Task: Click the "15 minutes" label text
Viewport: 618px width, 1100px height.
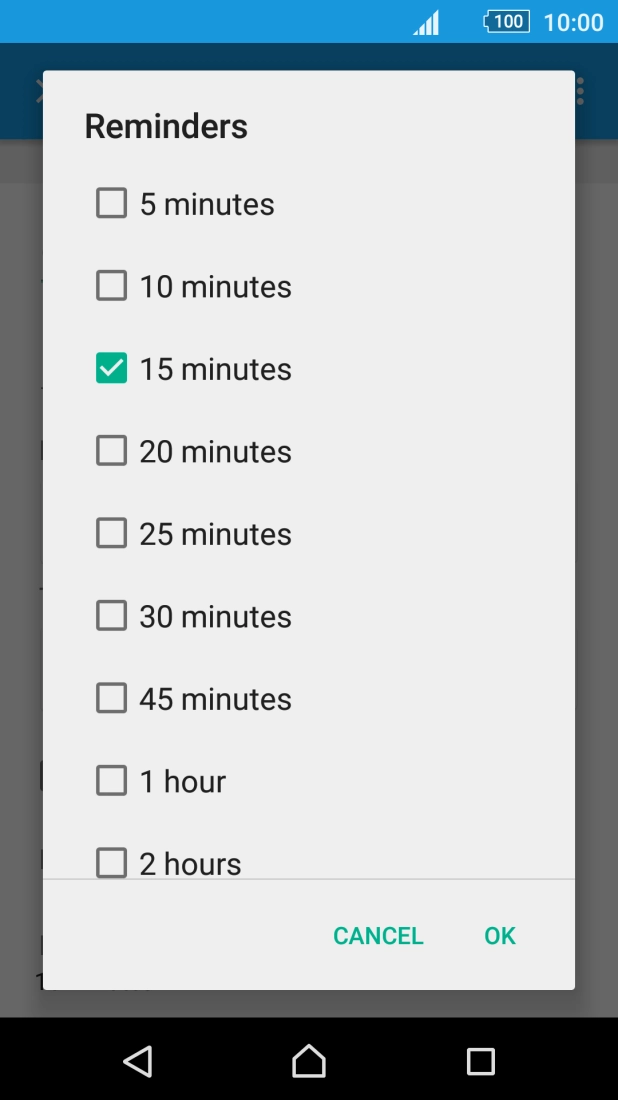Action: [x=215, y=369]
